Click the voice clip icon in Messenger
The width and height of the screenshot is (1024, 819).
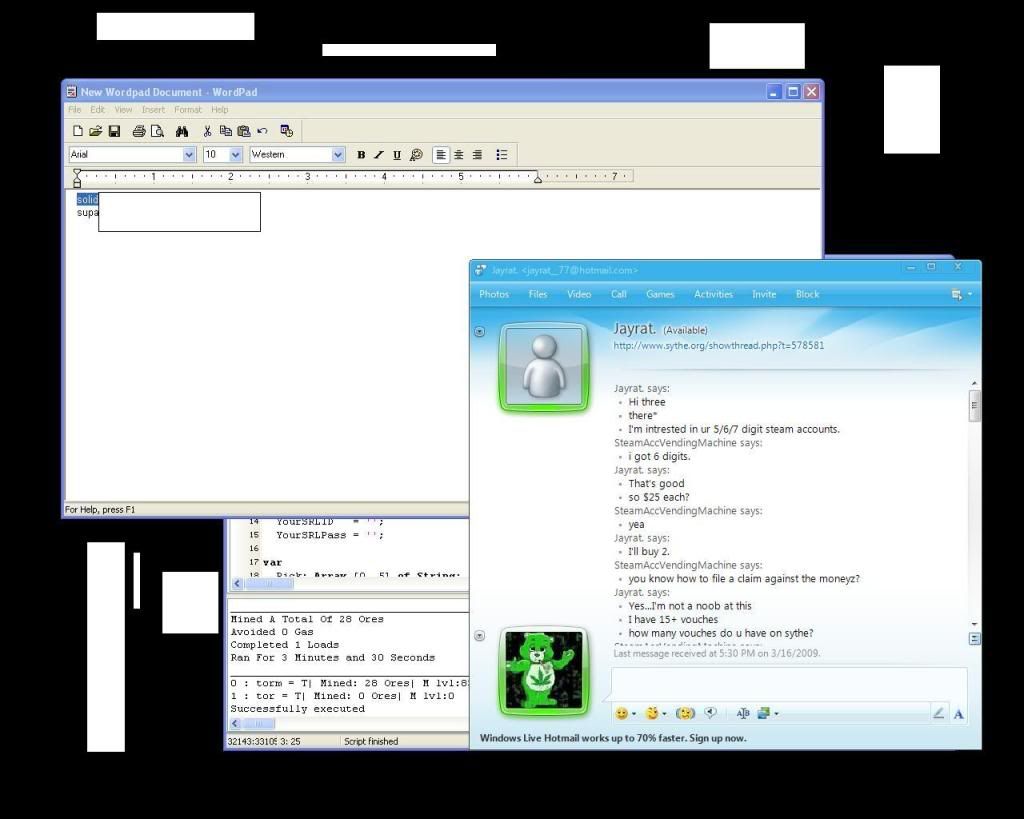coord(711,713)
